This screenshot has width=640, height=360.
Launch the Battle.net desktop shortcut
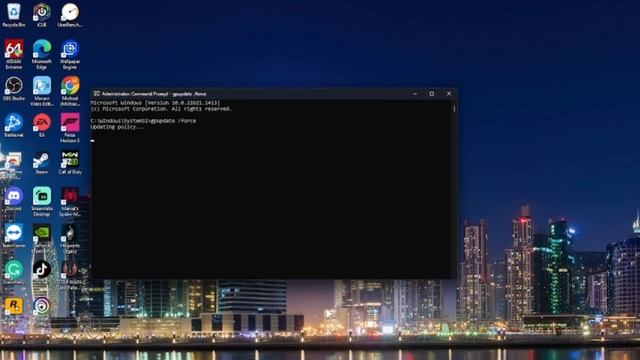13,125
